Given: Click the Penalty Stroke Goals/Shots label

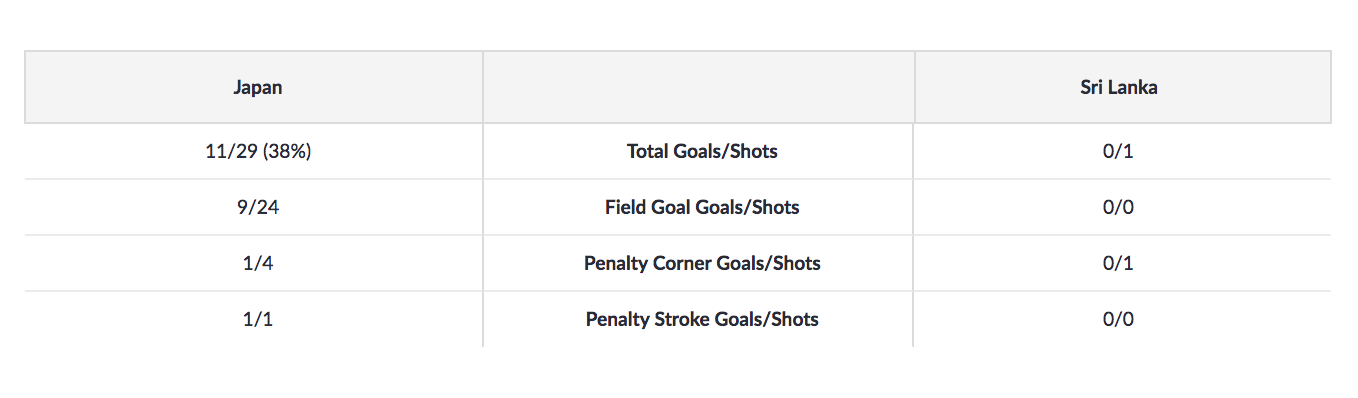Looking at the screenshot, I should click(702, 320).
